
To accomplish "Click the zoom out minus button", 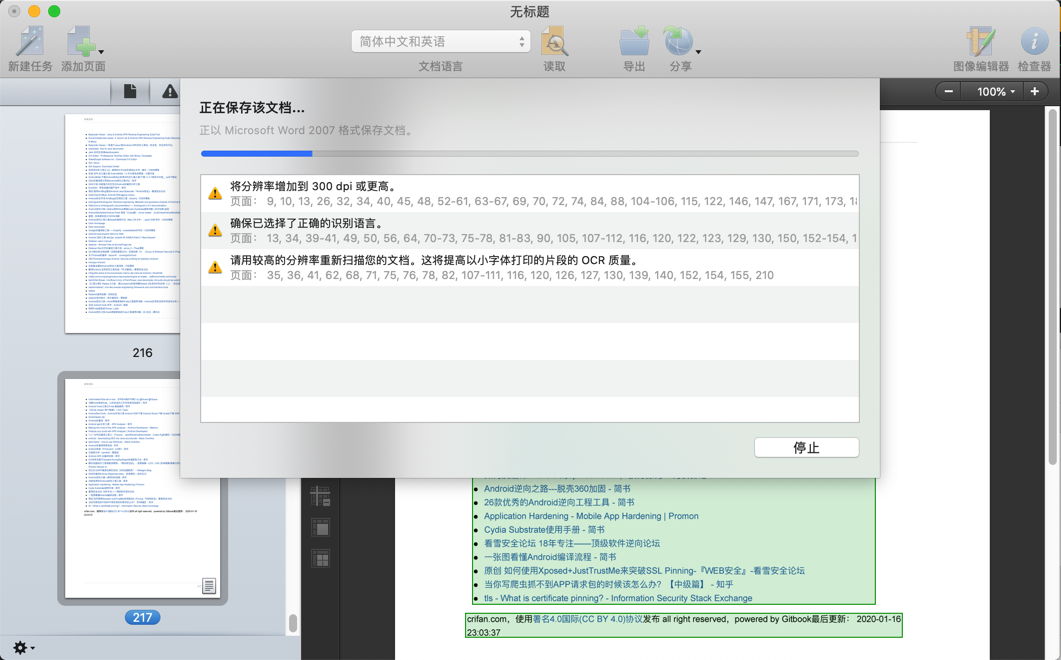I will [949, 91].
